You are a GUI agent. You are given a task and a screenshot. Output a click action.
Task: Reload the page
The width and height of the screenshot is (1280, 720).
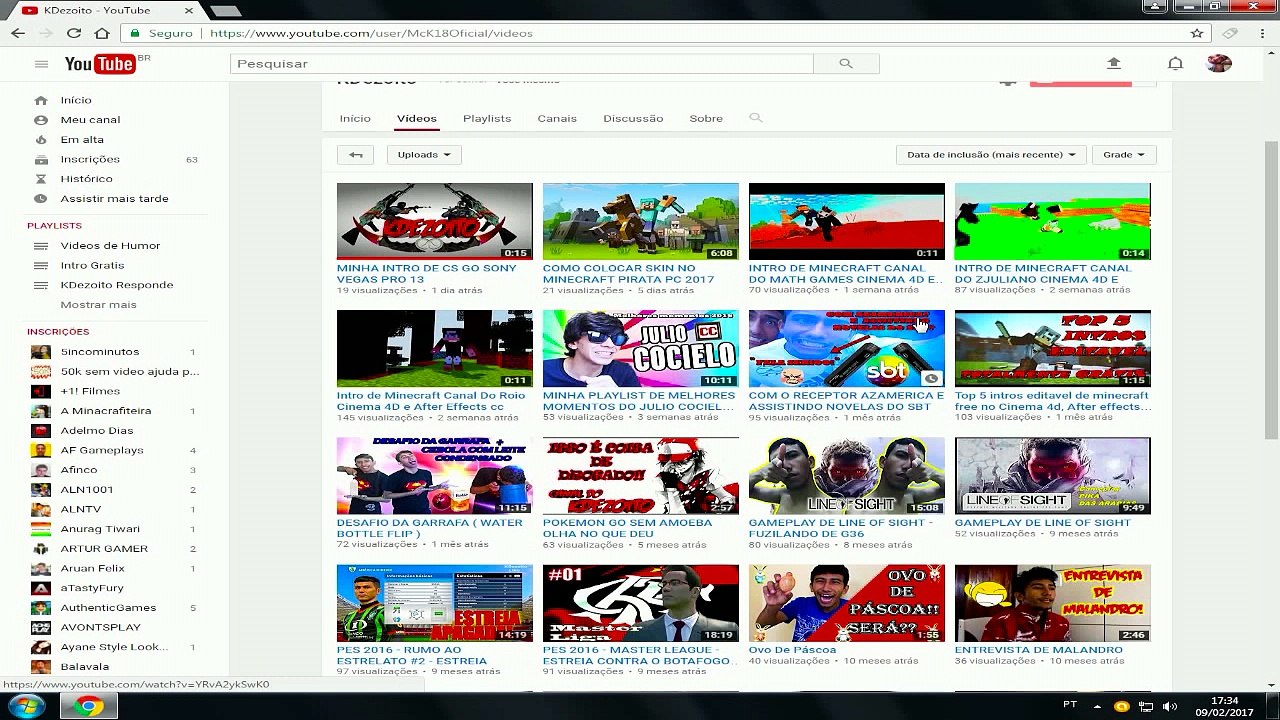point(74,33)
